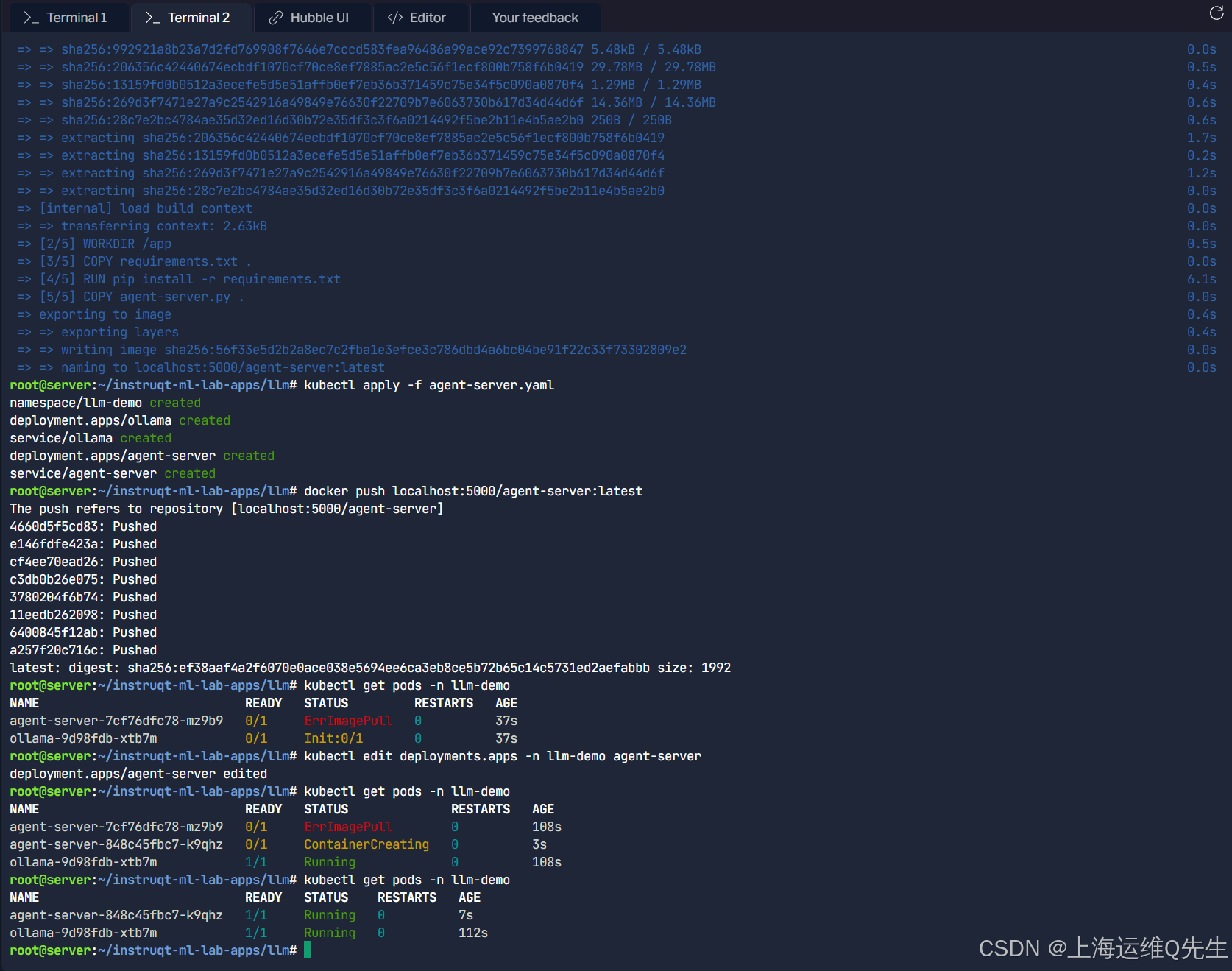Screen dimensions: 1232x971
Task: Click layer '11eedb262098: Pushed' line
Action: 83,615
